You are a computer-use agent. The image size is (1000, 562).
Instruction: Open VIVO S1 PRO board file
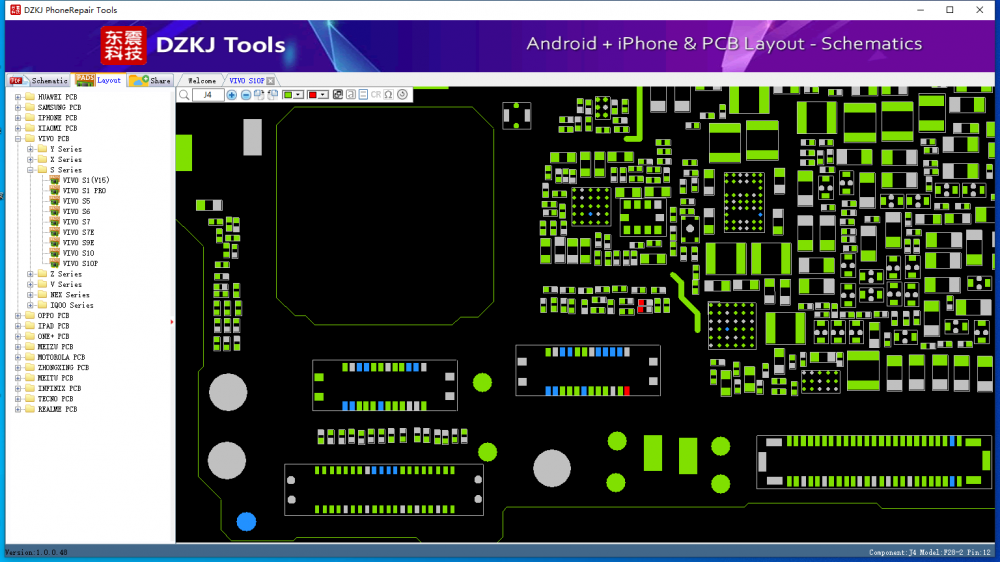[84, 191]
